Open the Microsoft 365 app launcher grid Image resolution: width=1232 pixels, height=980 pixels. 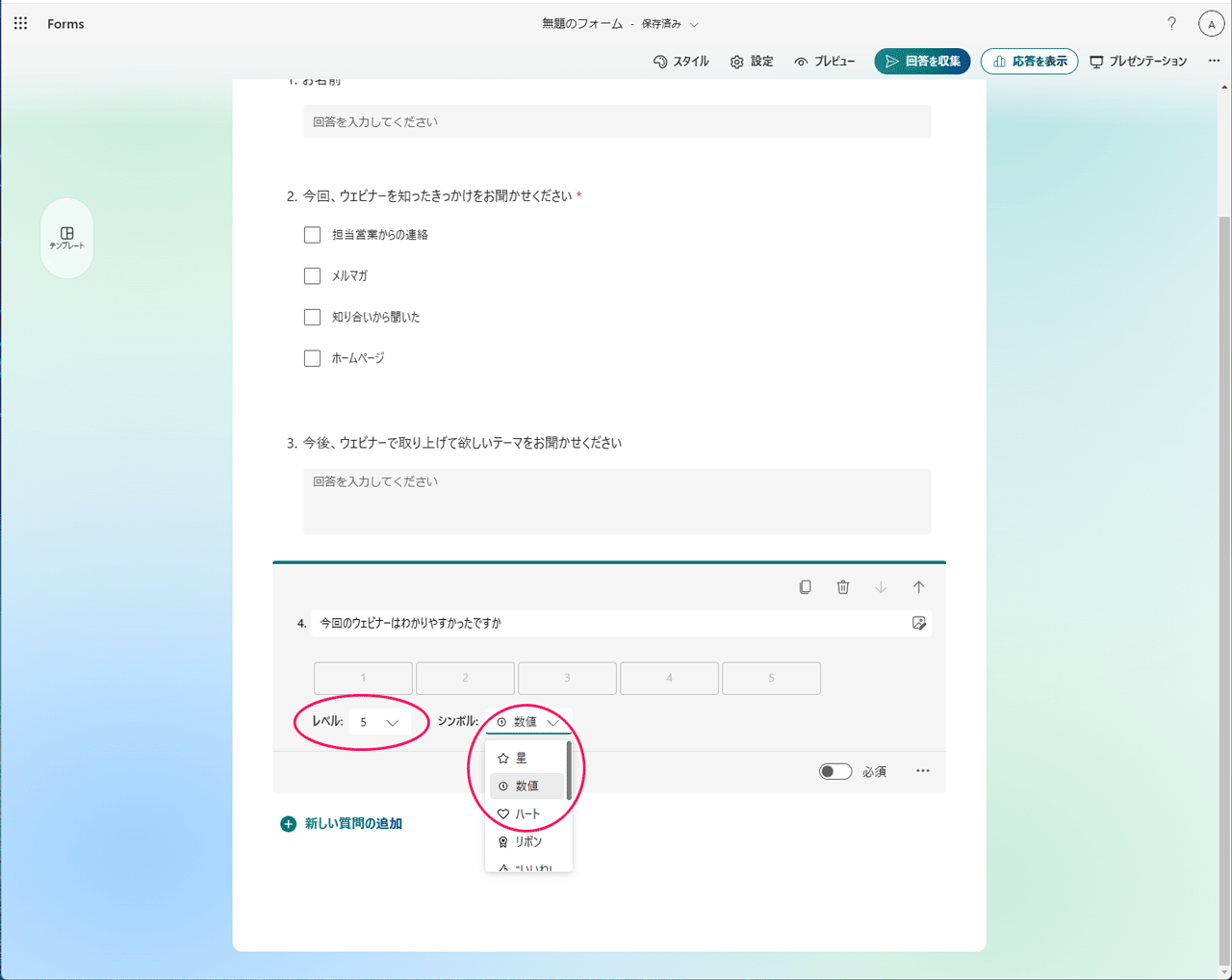point(20,23)
